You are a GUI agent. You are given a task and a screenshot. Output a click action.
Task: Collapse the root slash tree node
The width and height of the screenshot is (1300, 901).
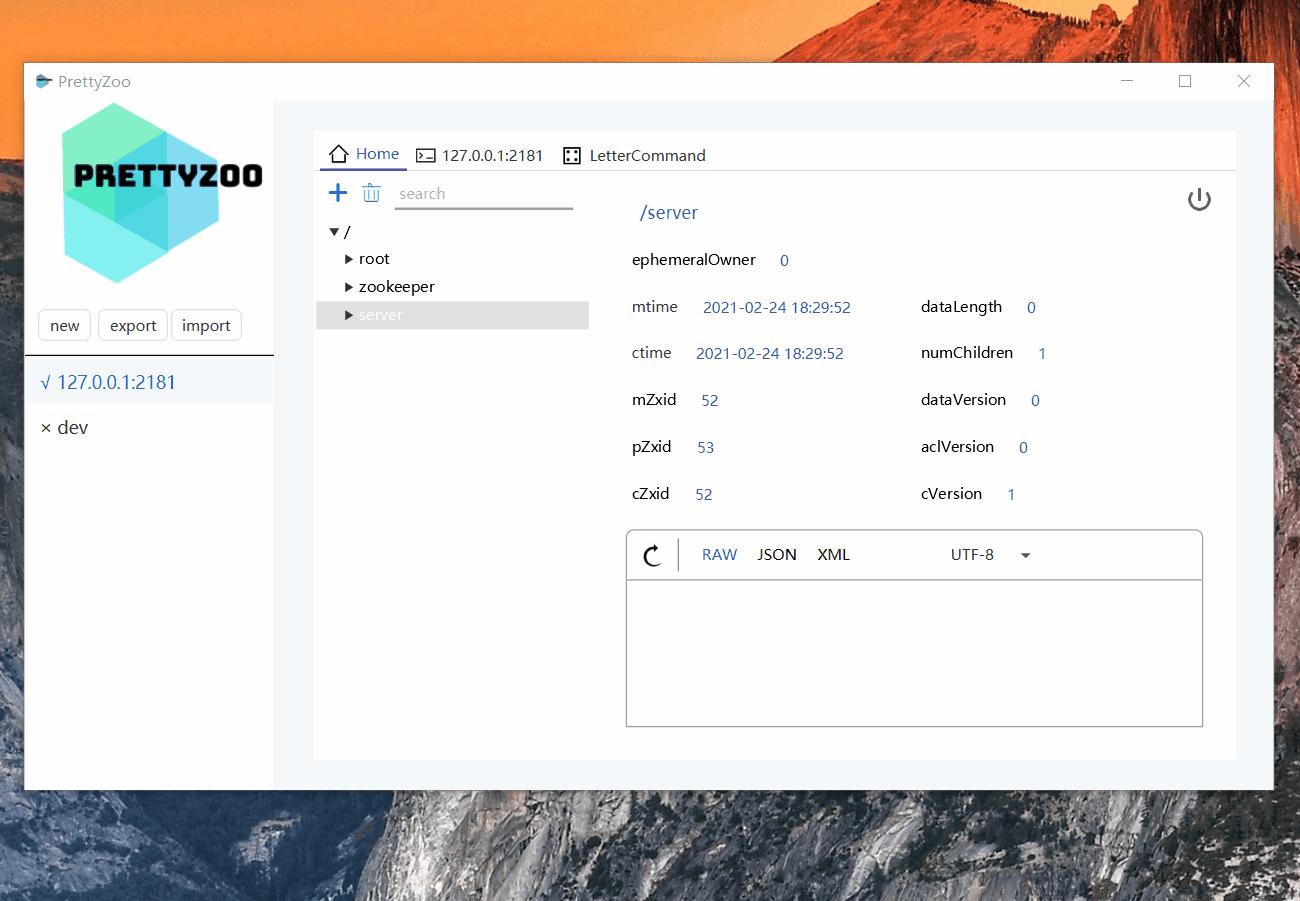point(334,232)
